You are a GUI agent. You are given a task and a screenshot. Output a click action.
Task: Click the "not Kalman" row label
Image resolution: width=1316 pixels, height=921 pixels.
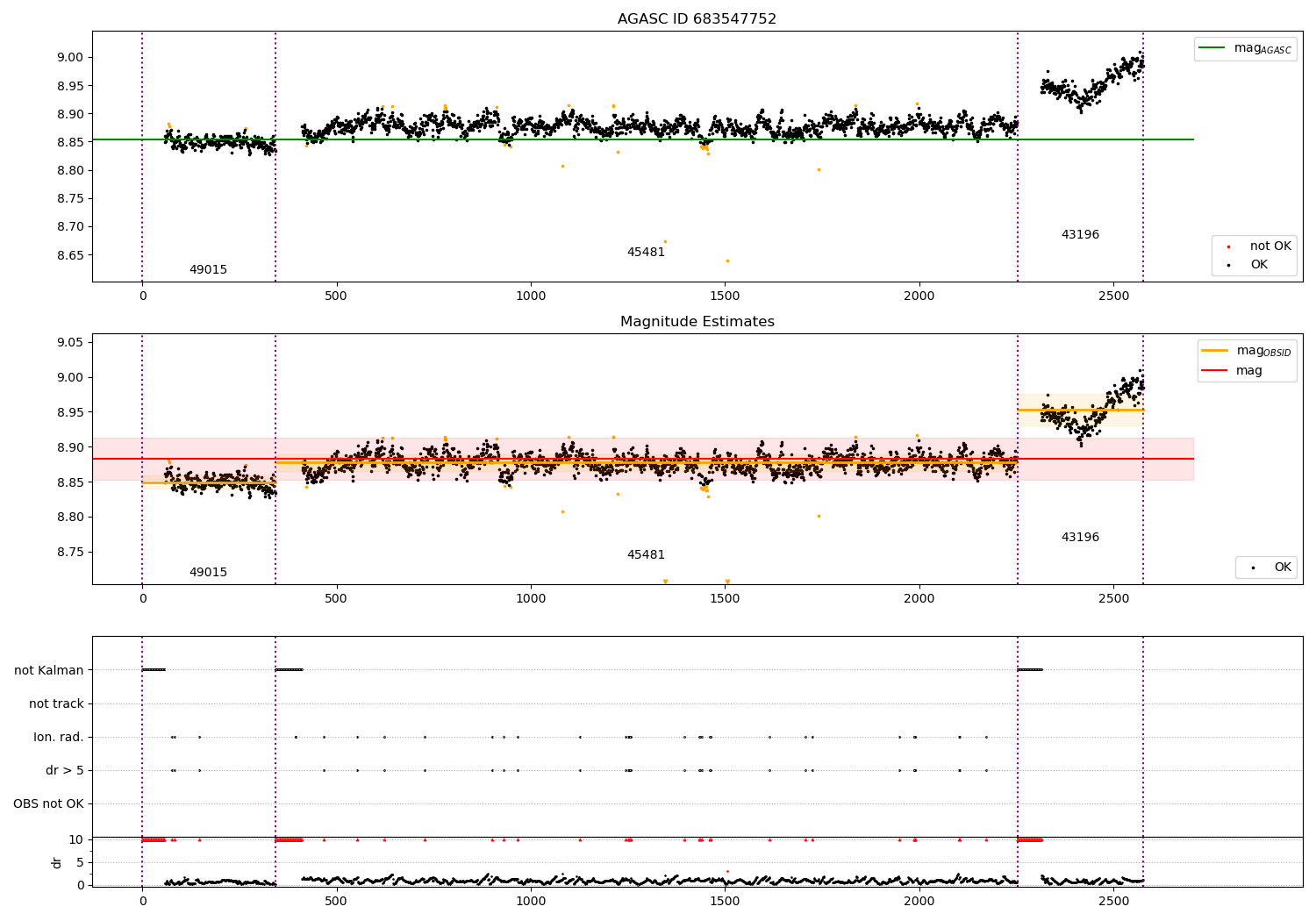click(x=49, y=671)
